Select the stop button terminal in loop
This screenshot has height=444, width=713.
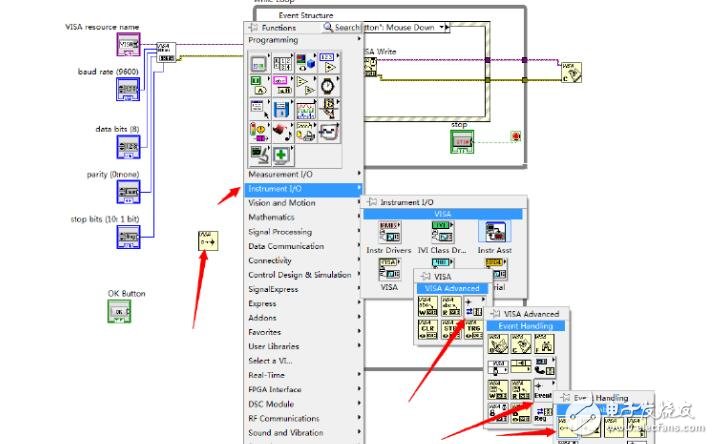pyautogui.click(x=461, y=142)
